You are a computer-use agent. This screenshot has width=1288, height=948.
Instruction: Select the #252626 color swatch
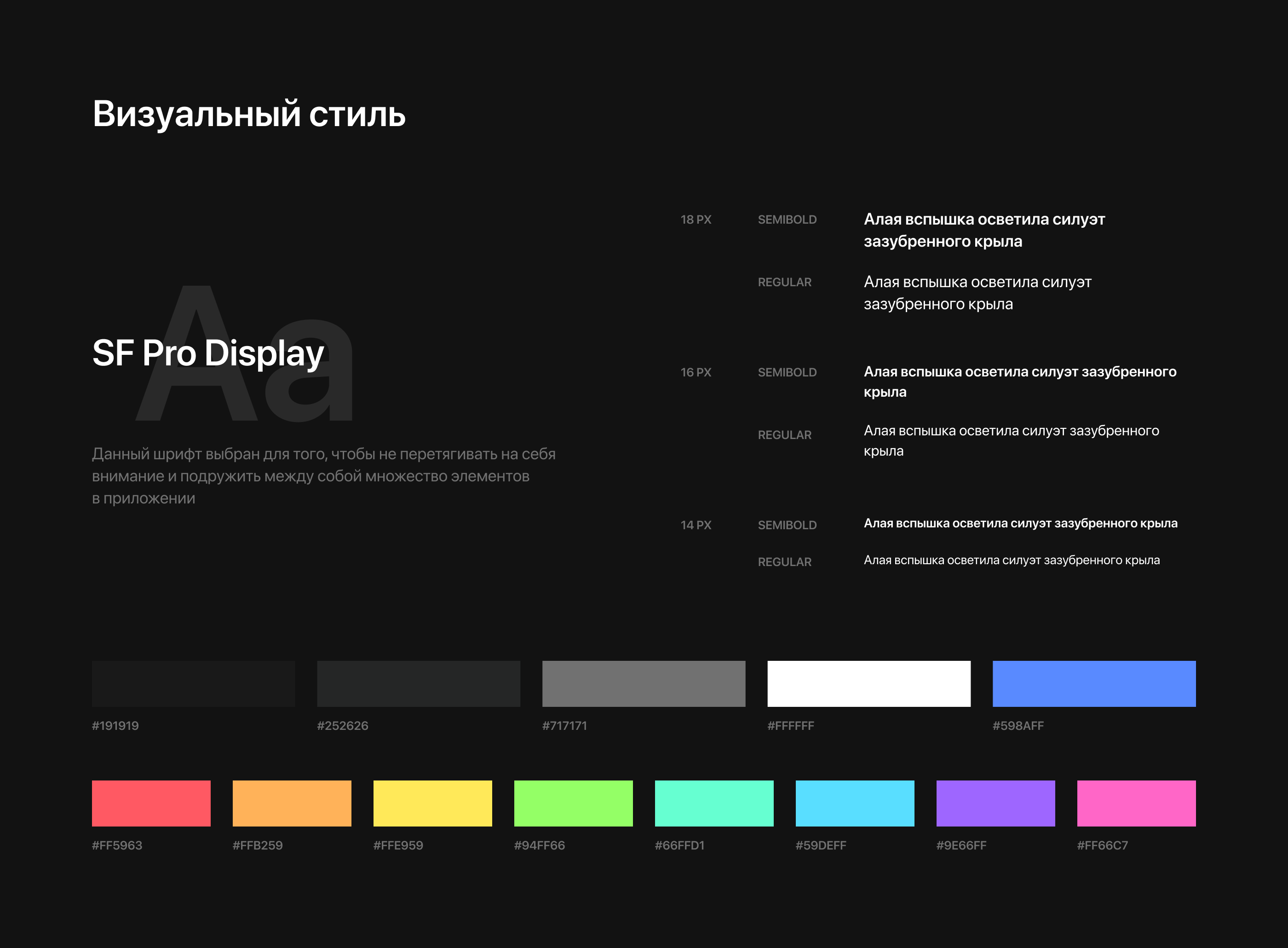pos(419,683)
